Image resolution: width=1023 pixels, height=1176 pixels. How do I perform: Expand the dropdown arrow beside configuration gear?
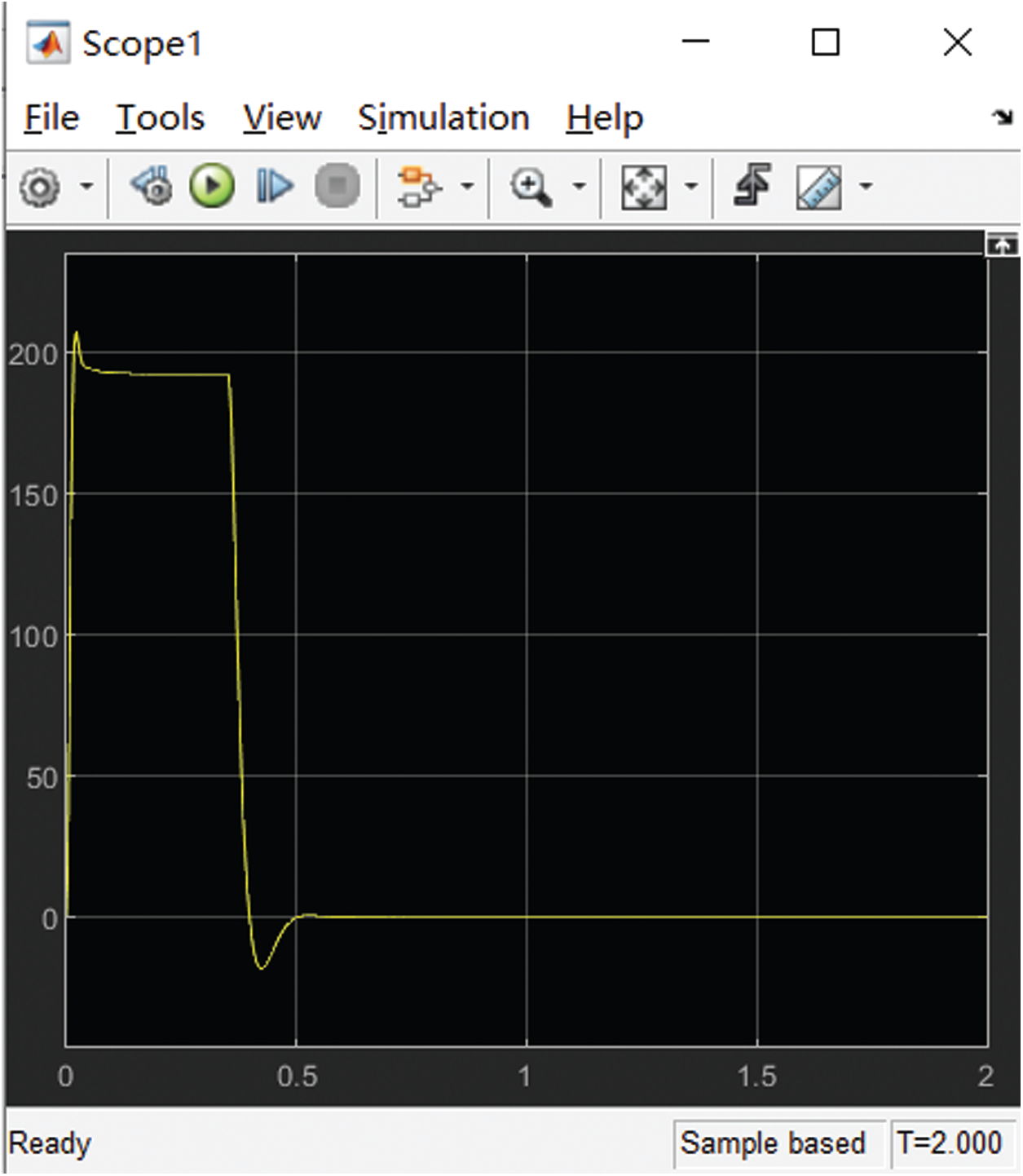[86, 187]
